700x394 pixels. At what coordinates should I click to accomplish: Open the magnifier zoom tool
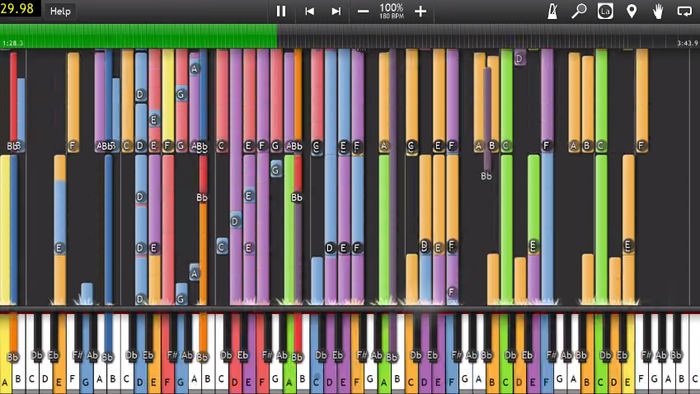click(x=579, y=11)
